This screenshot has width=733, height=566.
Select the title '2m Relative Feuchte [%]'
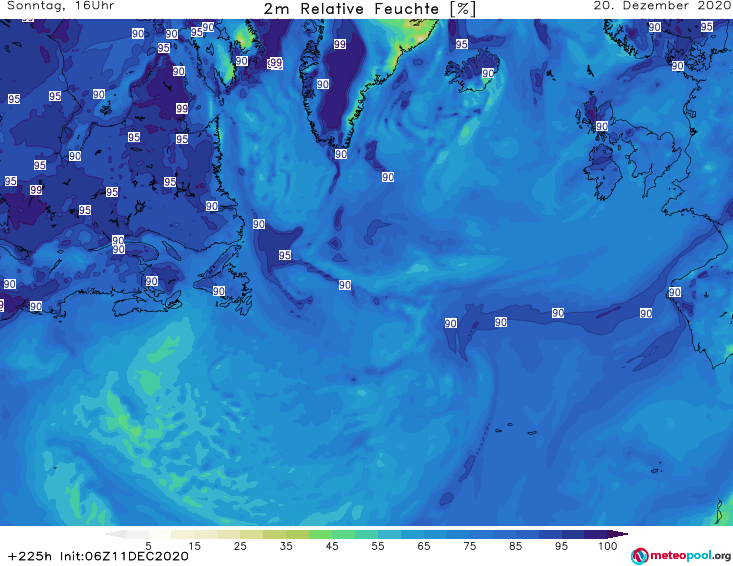pyautogui.click(x=370, y=9)
